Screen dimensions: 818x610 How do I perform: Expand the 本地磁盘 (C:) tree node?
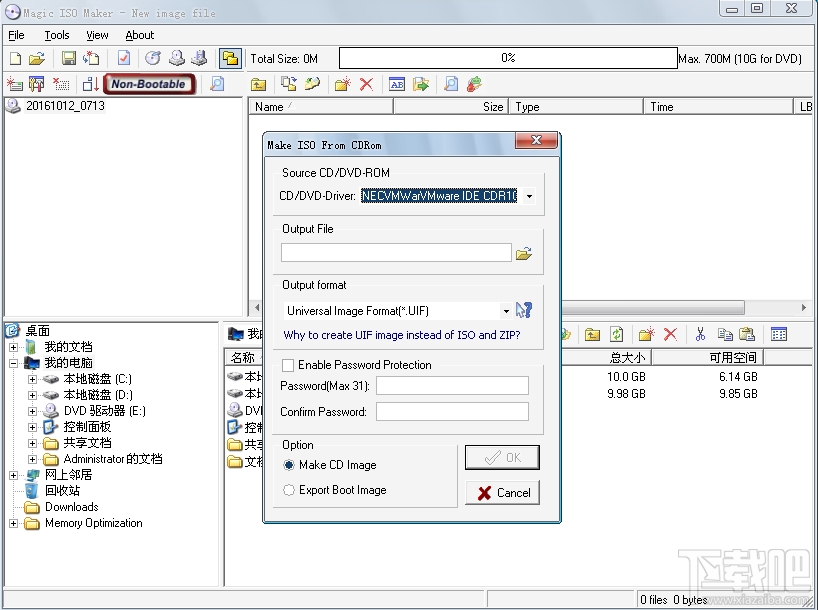(32, 379)
